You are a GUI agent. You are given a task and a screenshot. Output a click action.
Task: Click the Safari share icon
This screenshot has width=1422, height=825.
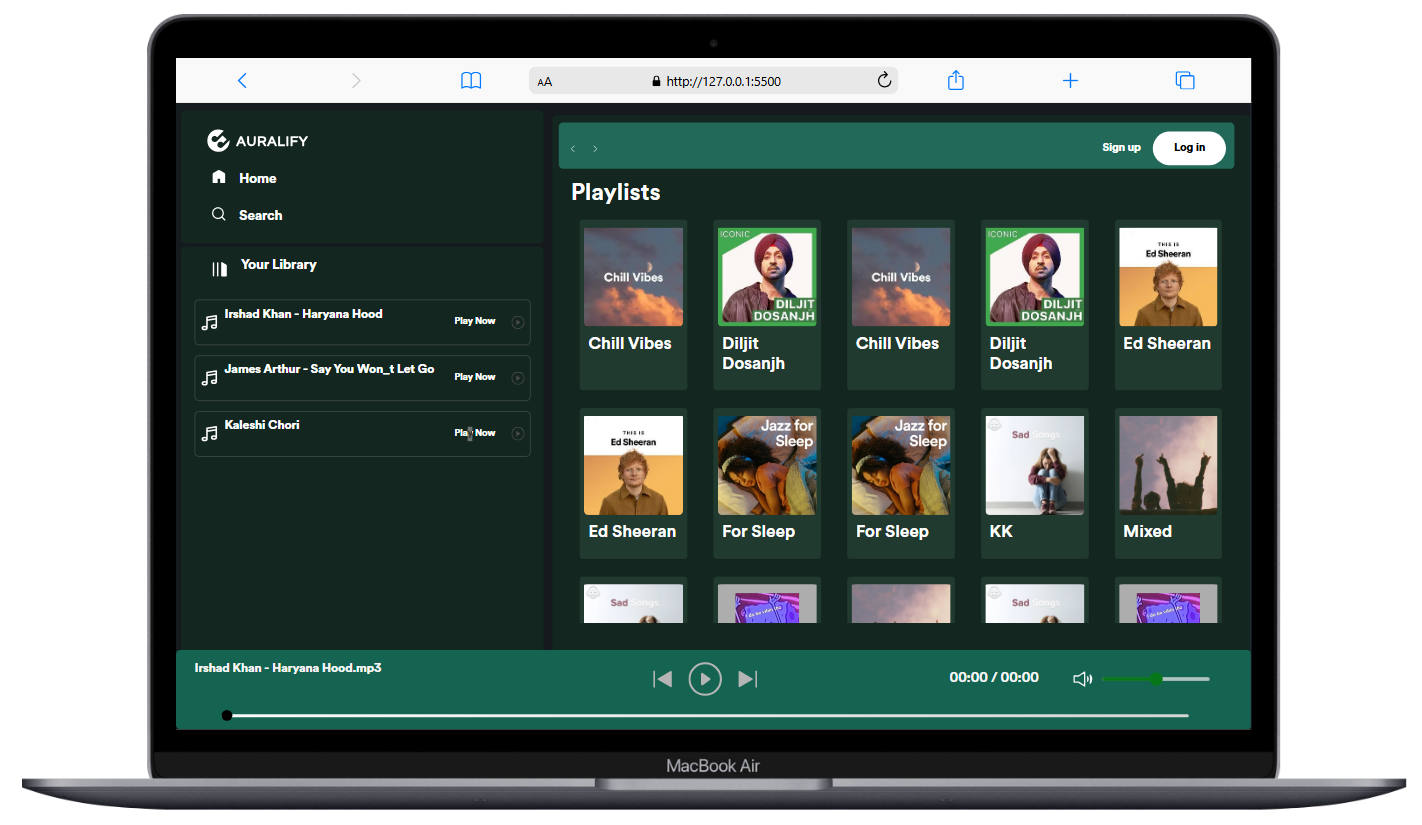[x=956, y=80]
